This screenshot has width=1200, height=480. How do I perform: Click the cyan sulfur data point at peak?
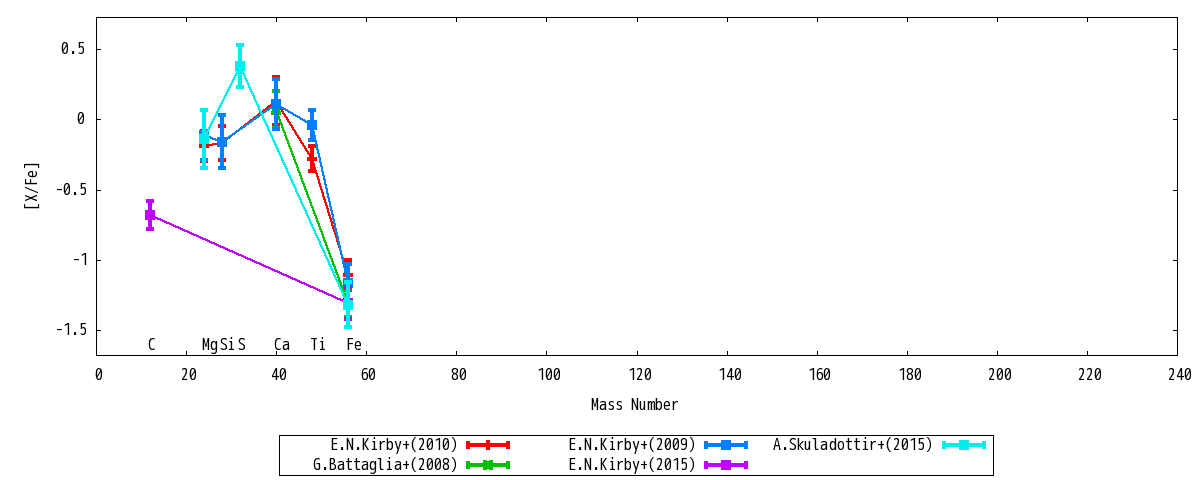(x=240, y=67)
